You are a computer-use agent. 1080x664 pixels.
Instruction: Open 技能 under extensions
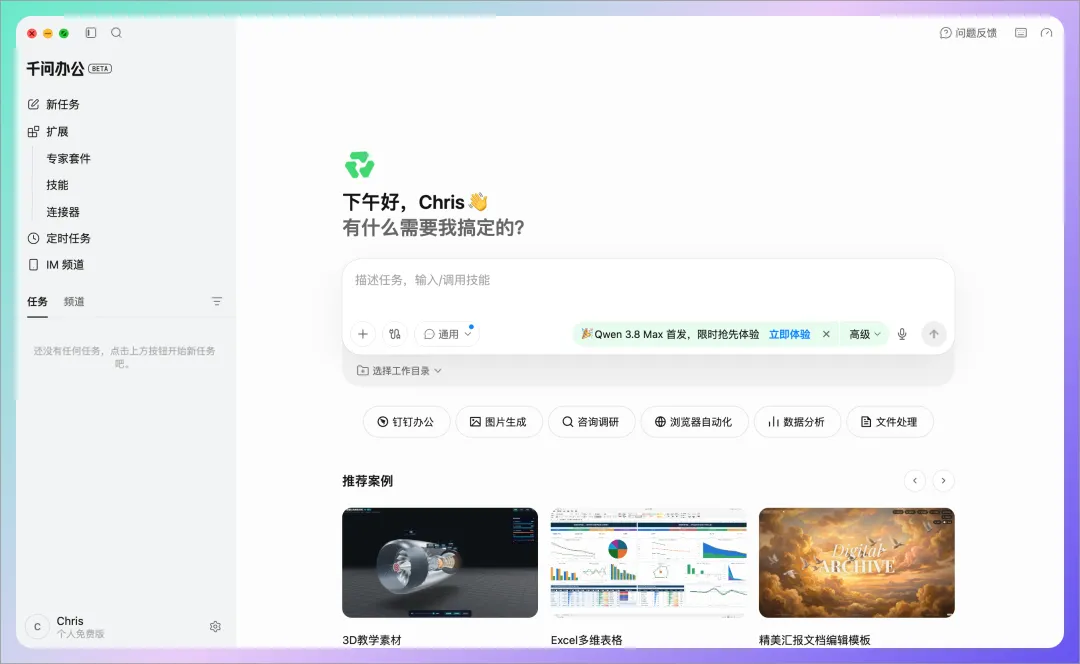click(x=57, y=185)
